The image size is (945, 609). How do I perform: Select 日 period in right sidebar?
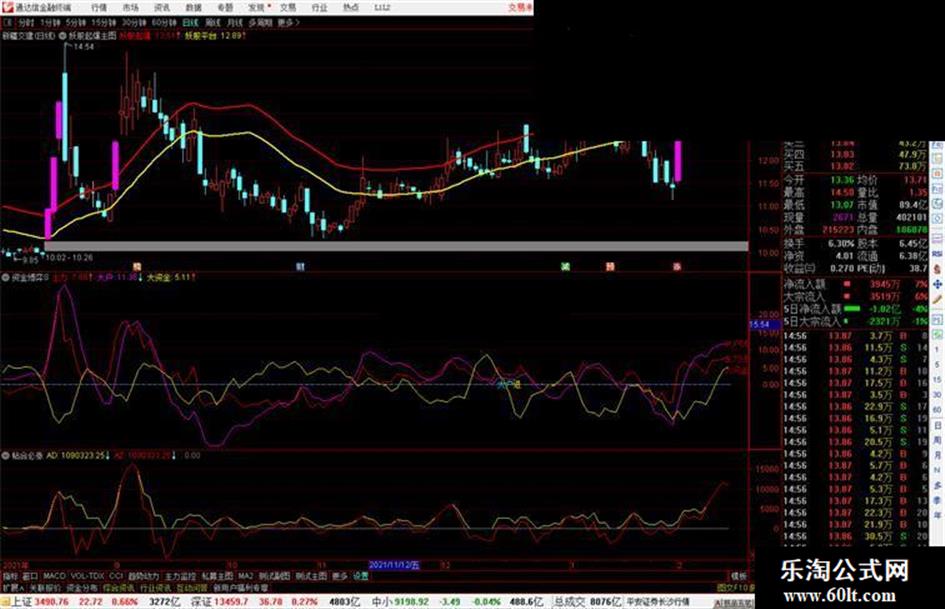937,426
